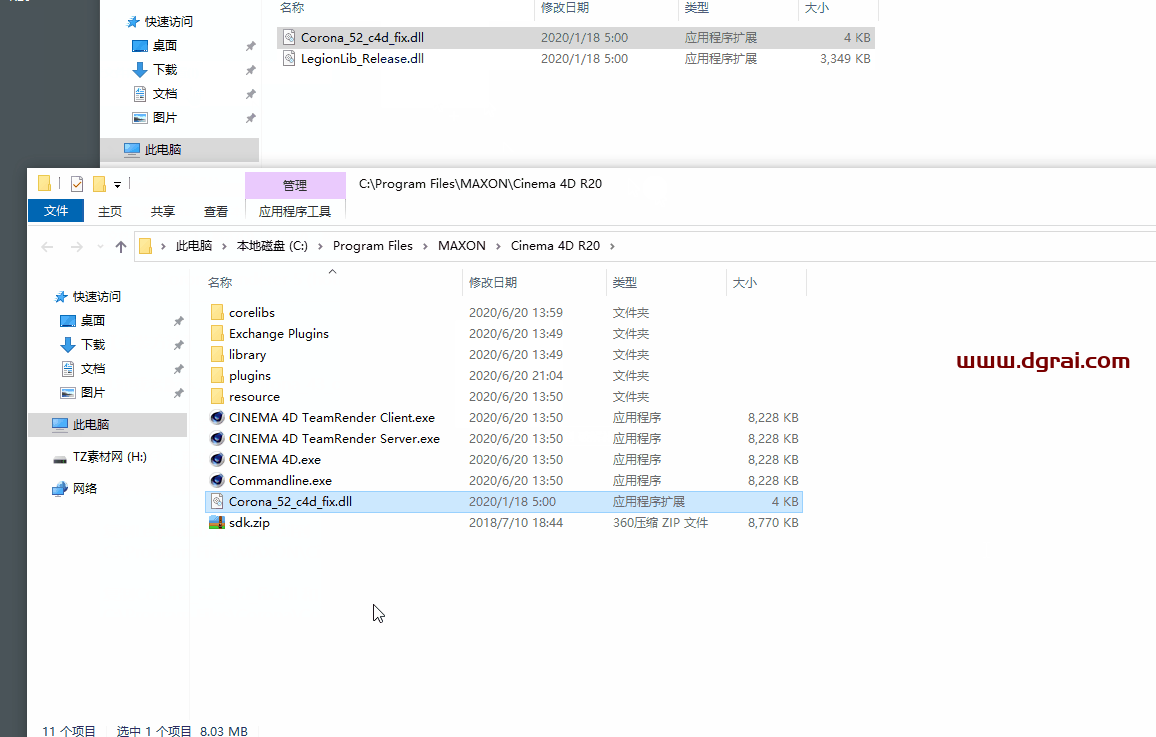Click the new folder icon in title bar

pos(99,184)
